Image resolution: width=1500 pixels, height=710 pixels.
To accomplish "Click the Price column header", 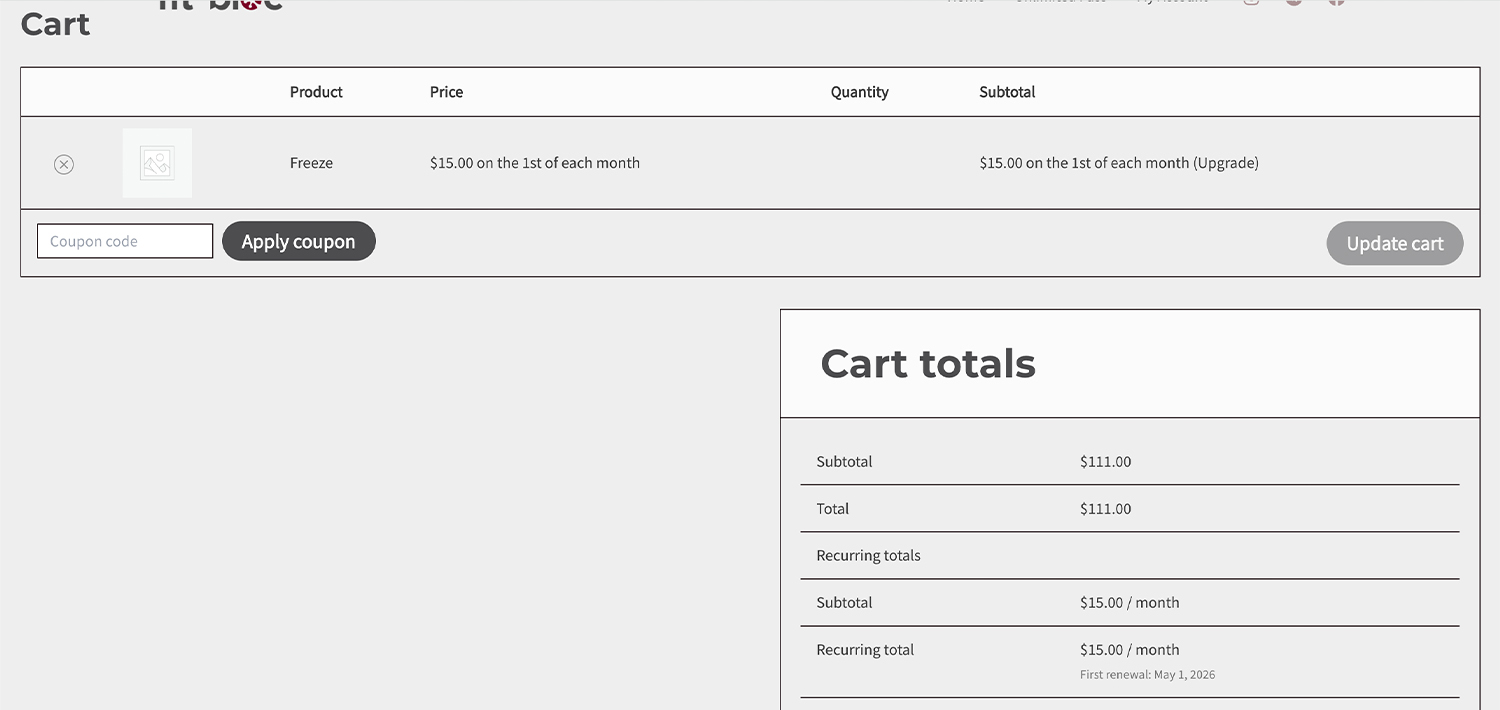I will 446,92.
